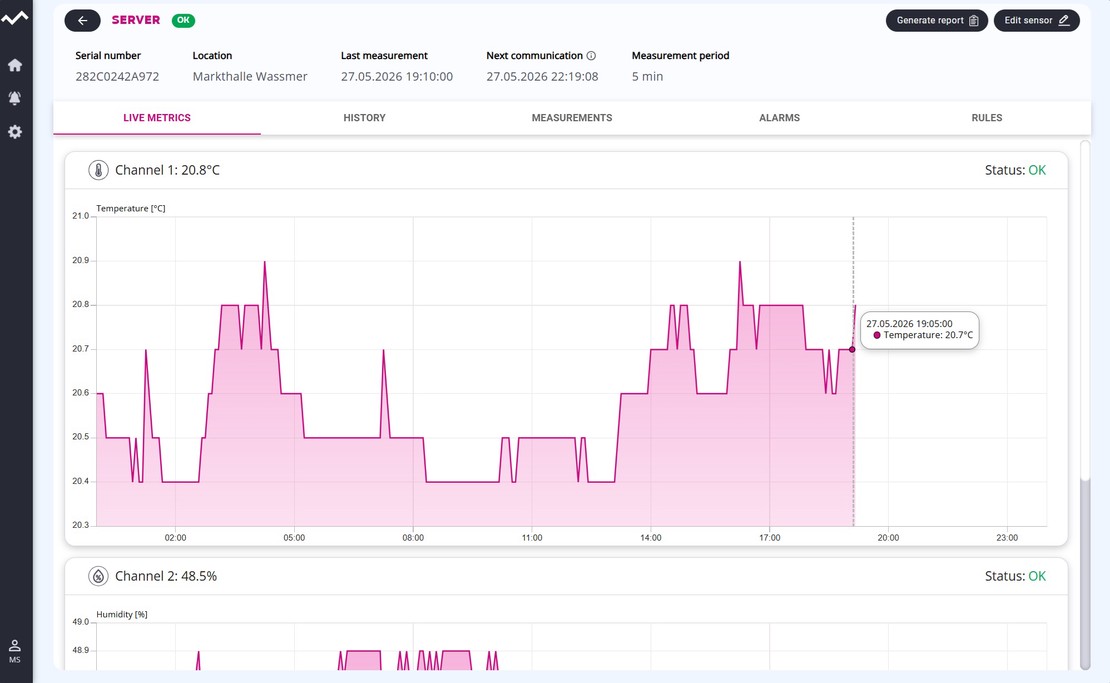1110x683 pixels.
Task: Open the Rules tab
Action: (987, 117)
